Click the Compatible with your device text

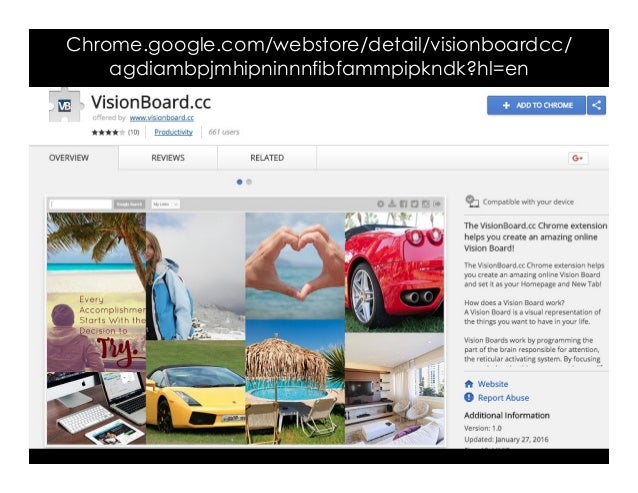pyautogui.click(x=528, y=202)
